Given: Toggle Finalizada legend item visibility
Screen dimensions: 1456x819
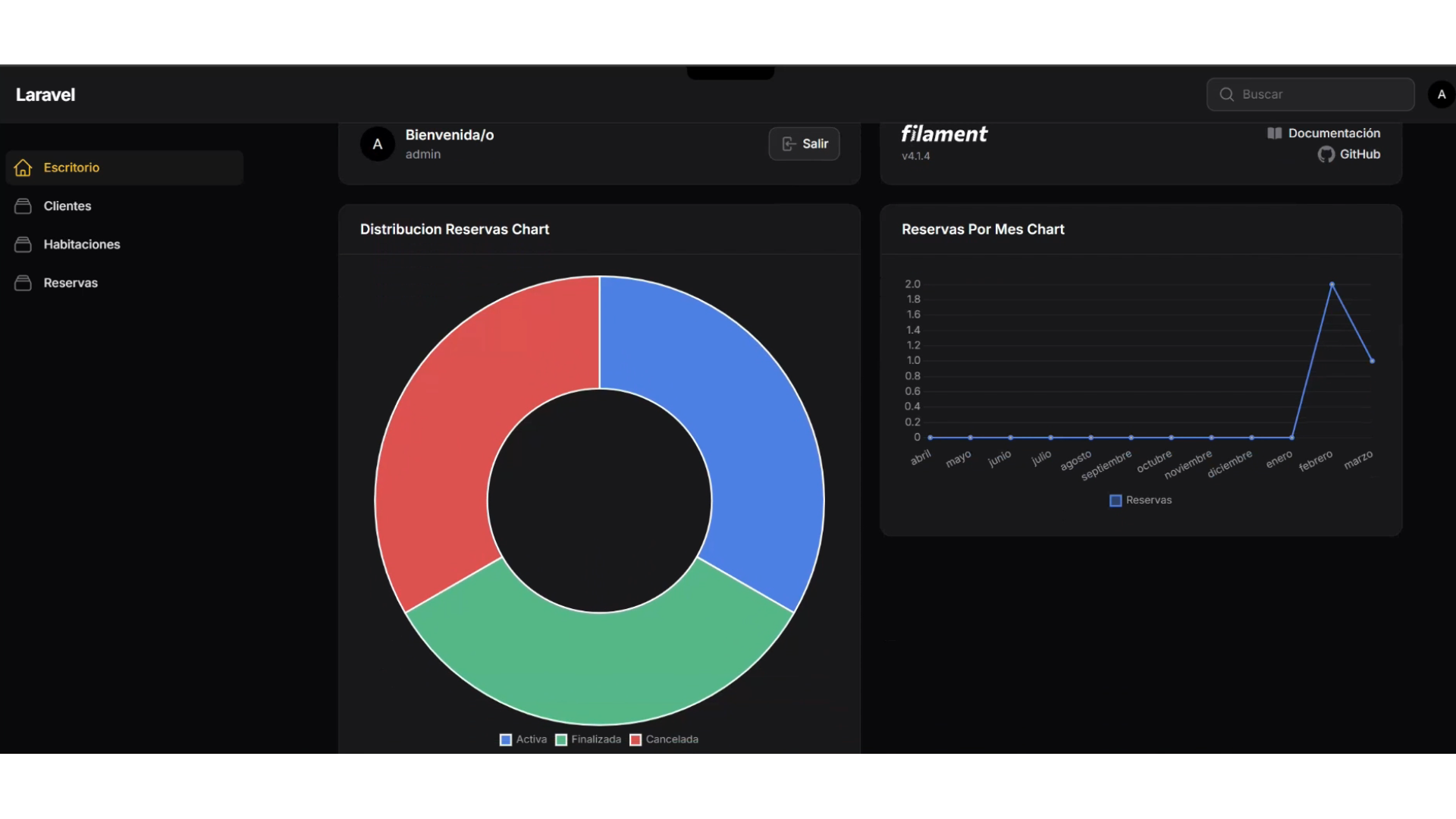Looking at the screenshot, I should (x=588, y=739).
